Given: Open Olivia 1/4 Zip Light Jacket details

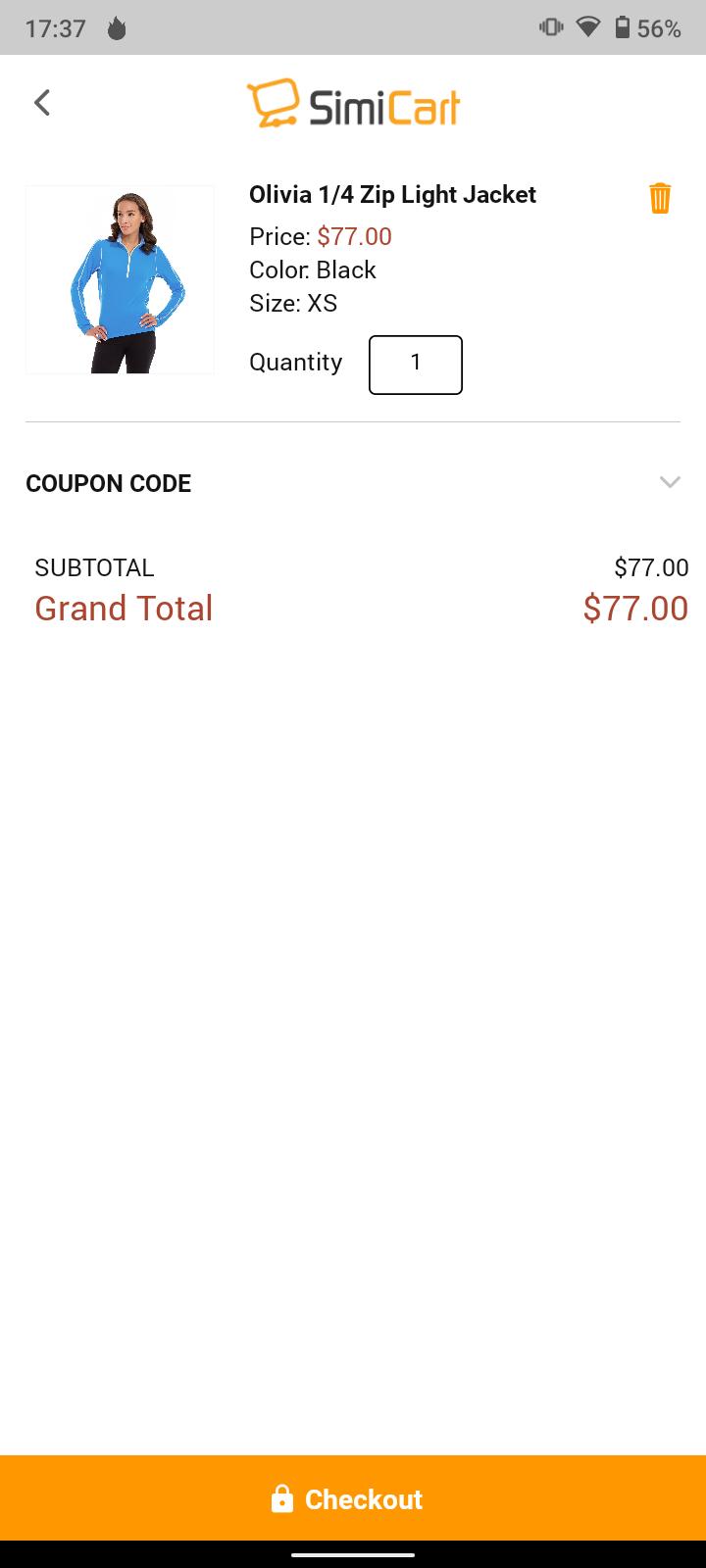Looking at the screenshot, I should point(391,194).
